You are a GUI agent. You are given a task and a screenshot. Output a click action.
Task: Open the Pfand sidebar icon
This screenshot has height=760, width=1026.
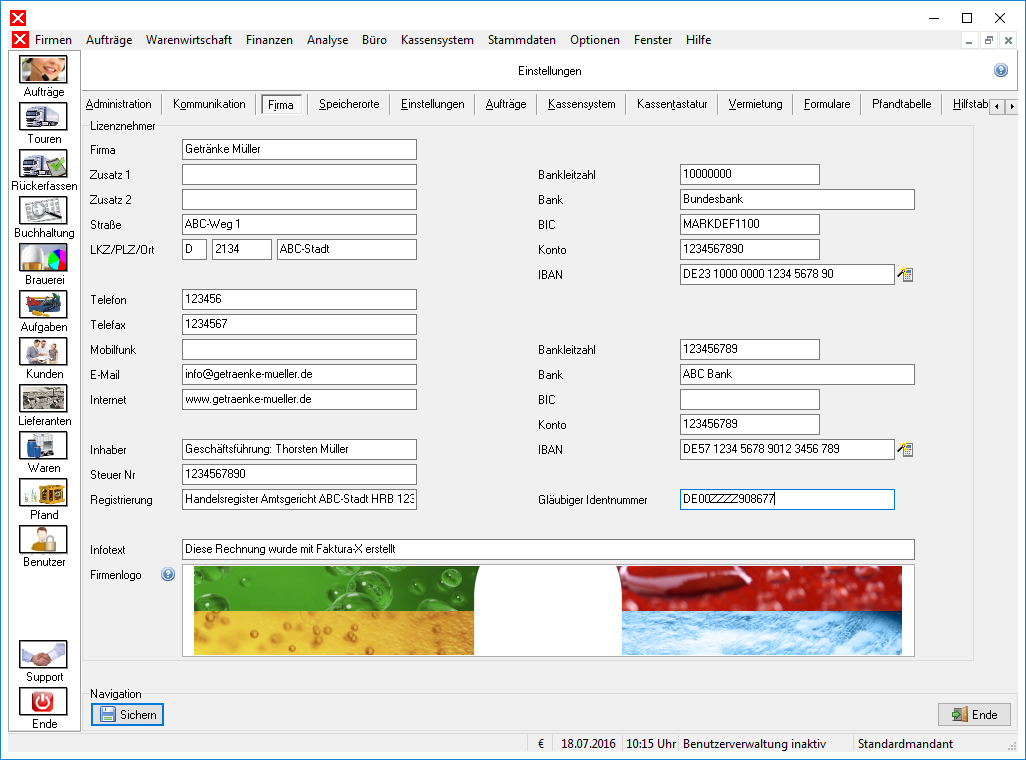click(43, 493)
